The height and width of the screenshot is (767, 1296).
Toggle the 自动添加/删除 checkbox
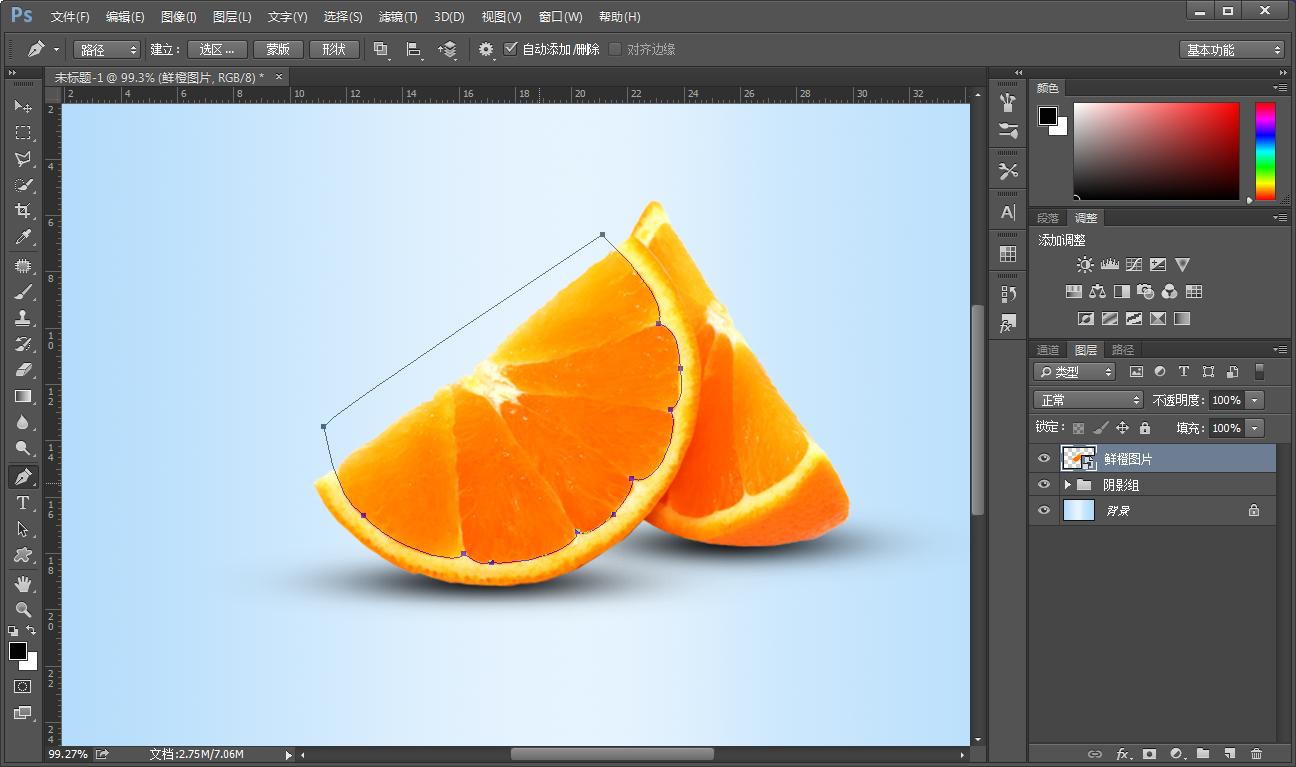(x=511, y=49)
